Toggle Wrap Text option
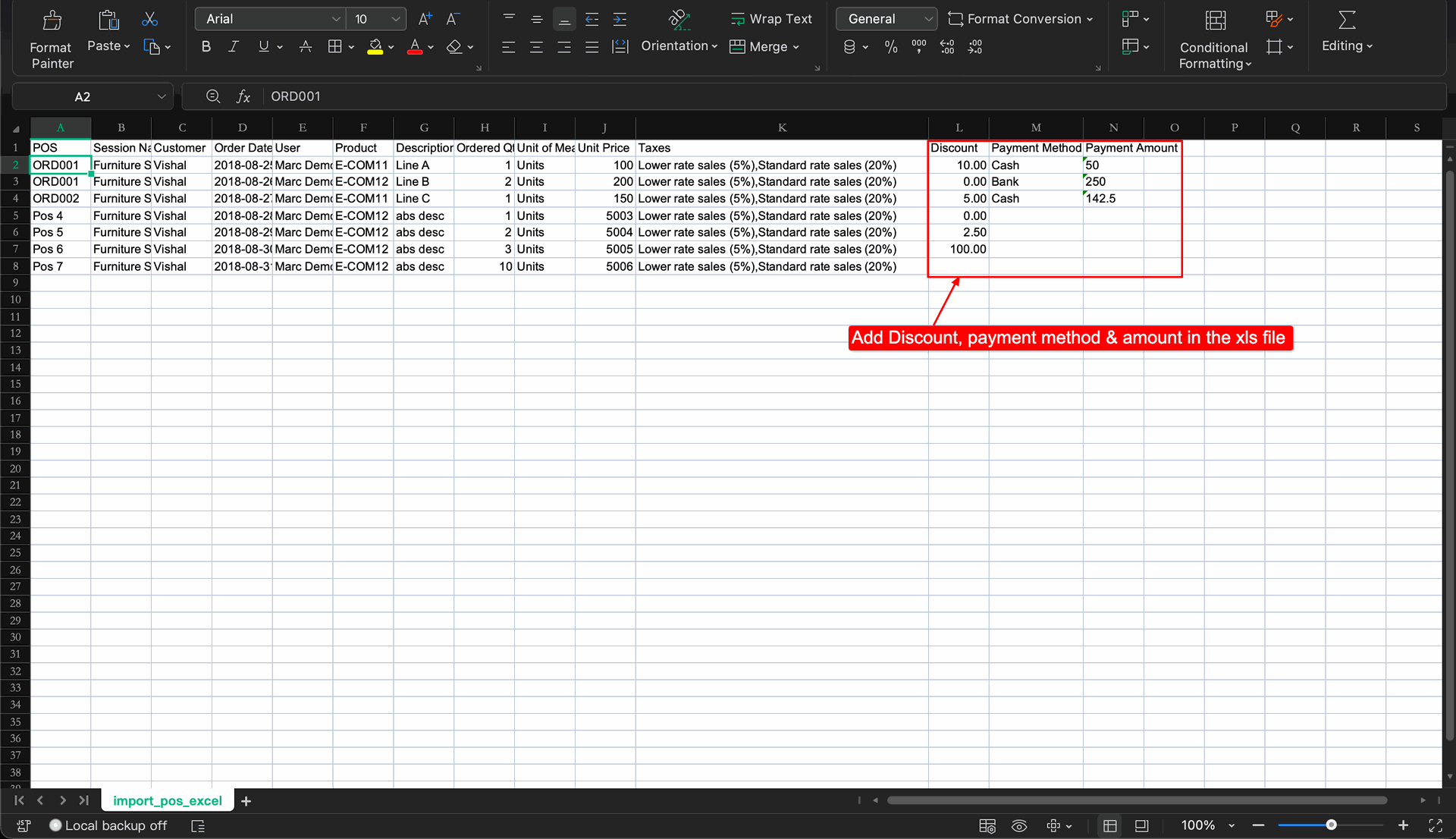Viewport: 1456px width, 839px height. [x=771, y=19]
